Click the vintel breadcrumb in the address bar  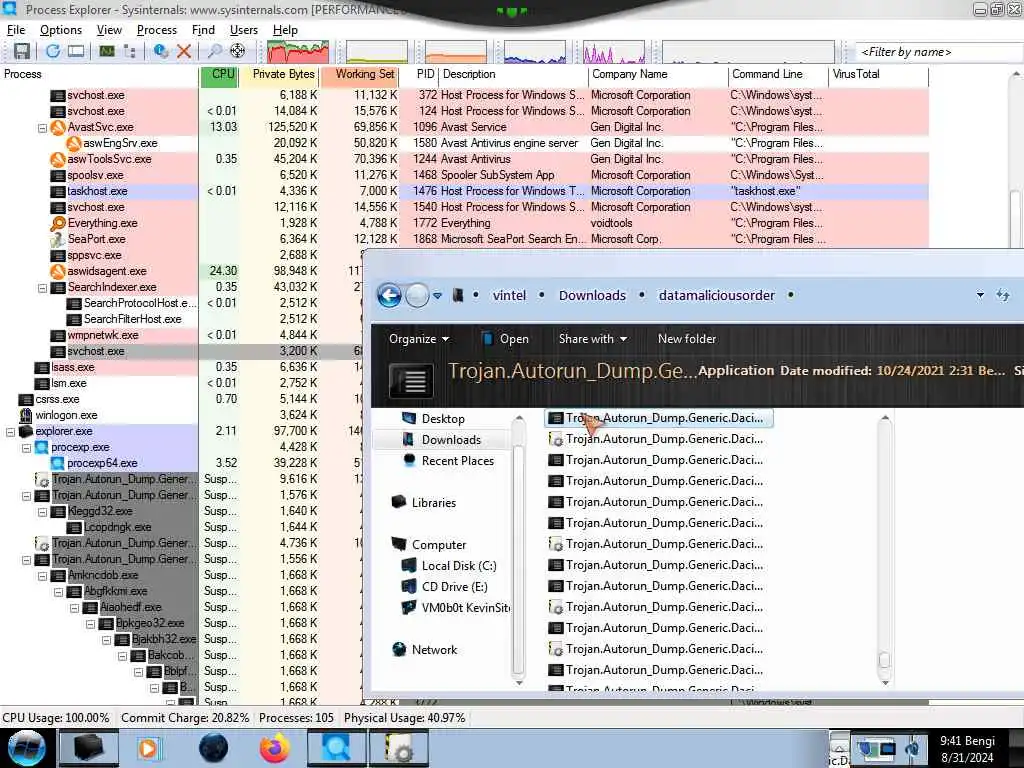(x=509, y=295)
